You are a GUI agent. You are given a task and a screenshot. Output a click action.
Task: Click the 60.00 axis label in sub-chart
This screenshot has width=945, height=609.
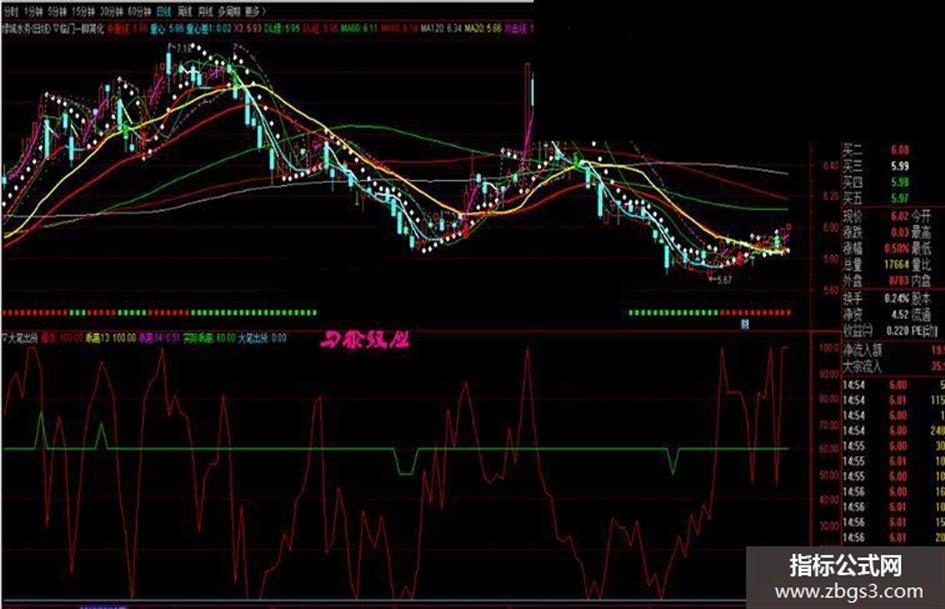829,449
